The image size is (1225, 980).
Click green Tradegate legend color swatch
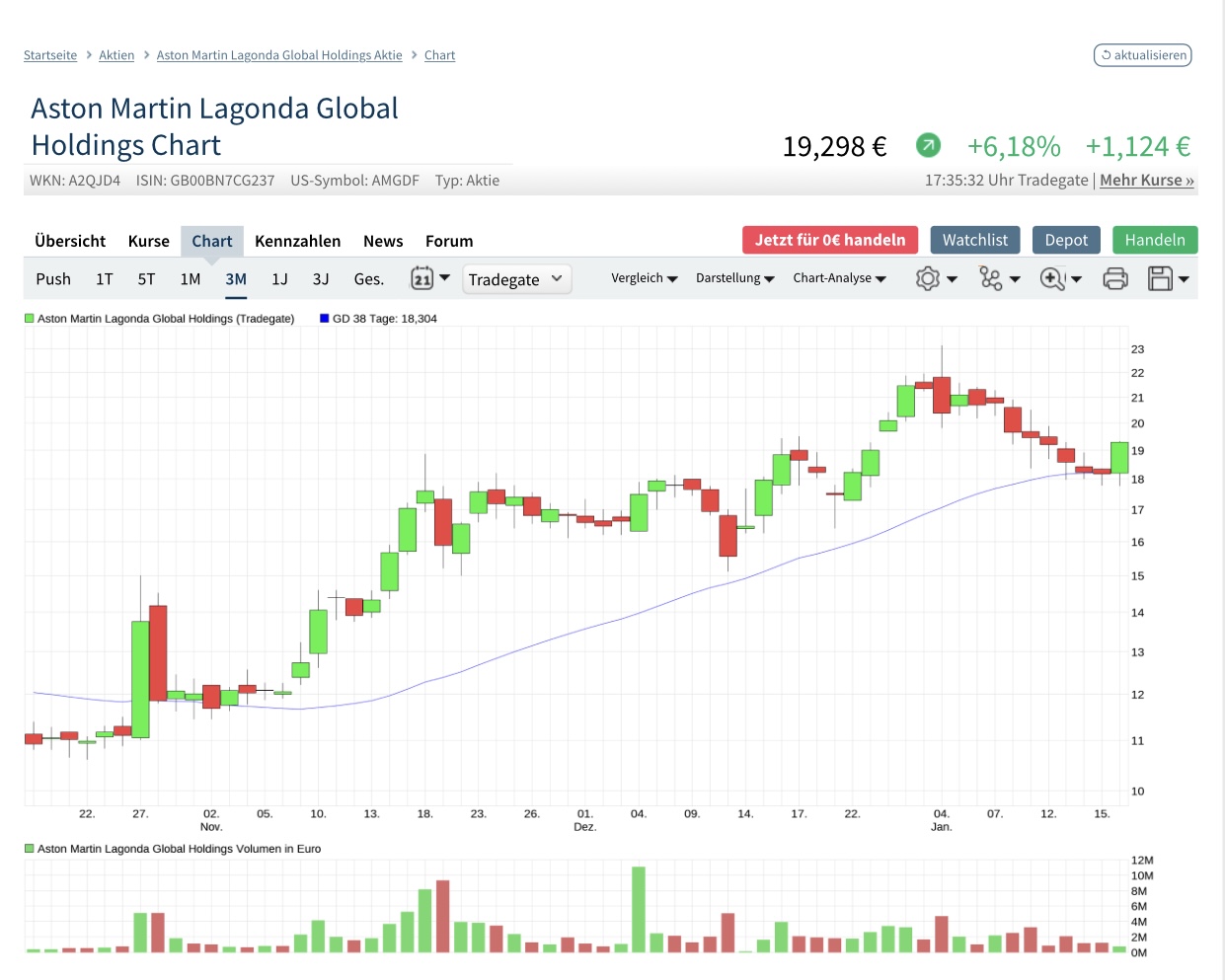coord(30,319)
